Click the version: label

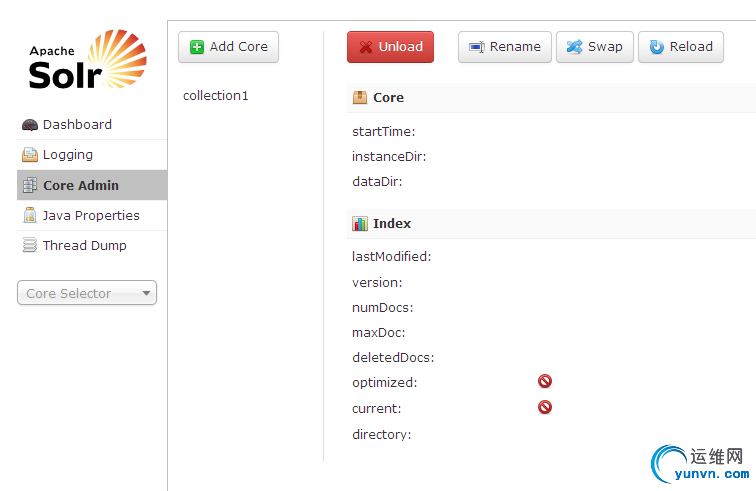[x=377, y=283]
